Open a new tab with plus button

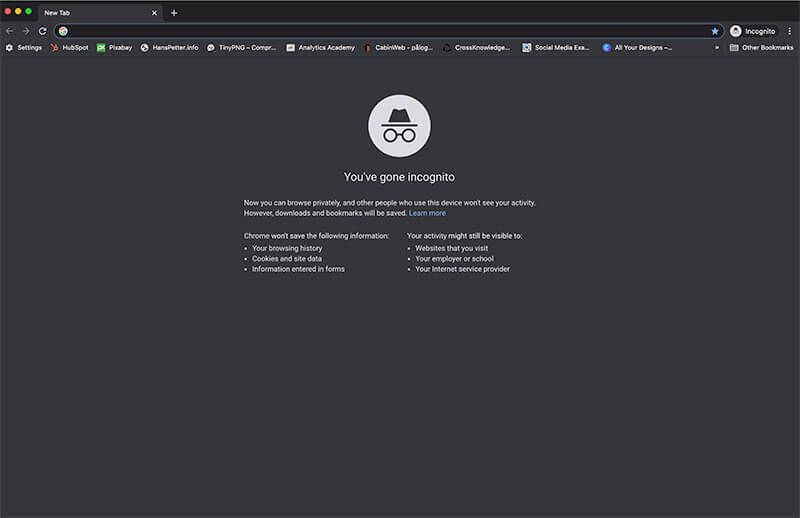pos(174,13)
